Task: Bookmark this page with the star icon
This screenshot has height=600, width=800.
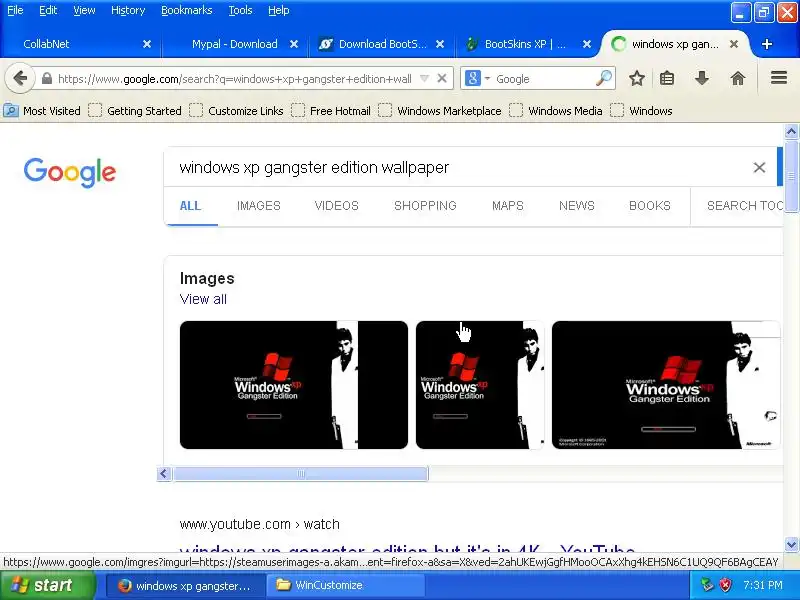Action: tap(636, 79)
